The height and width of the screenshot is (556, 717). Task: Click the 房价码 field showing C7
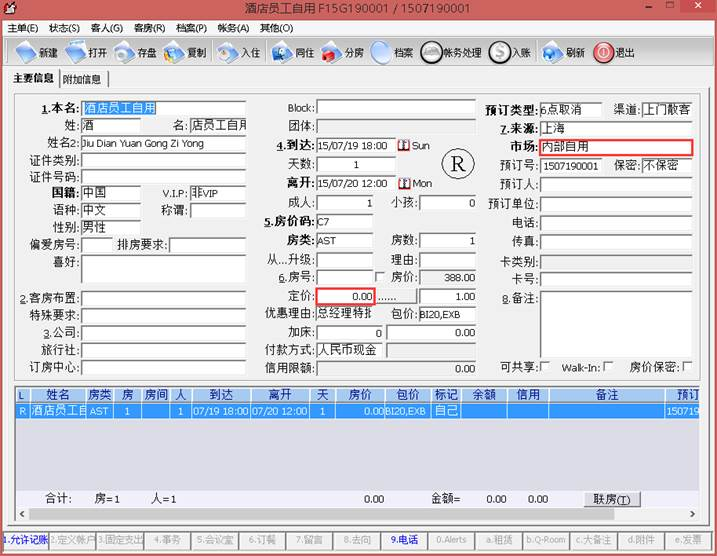(x=344, y=222)
